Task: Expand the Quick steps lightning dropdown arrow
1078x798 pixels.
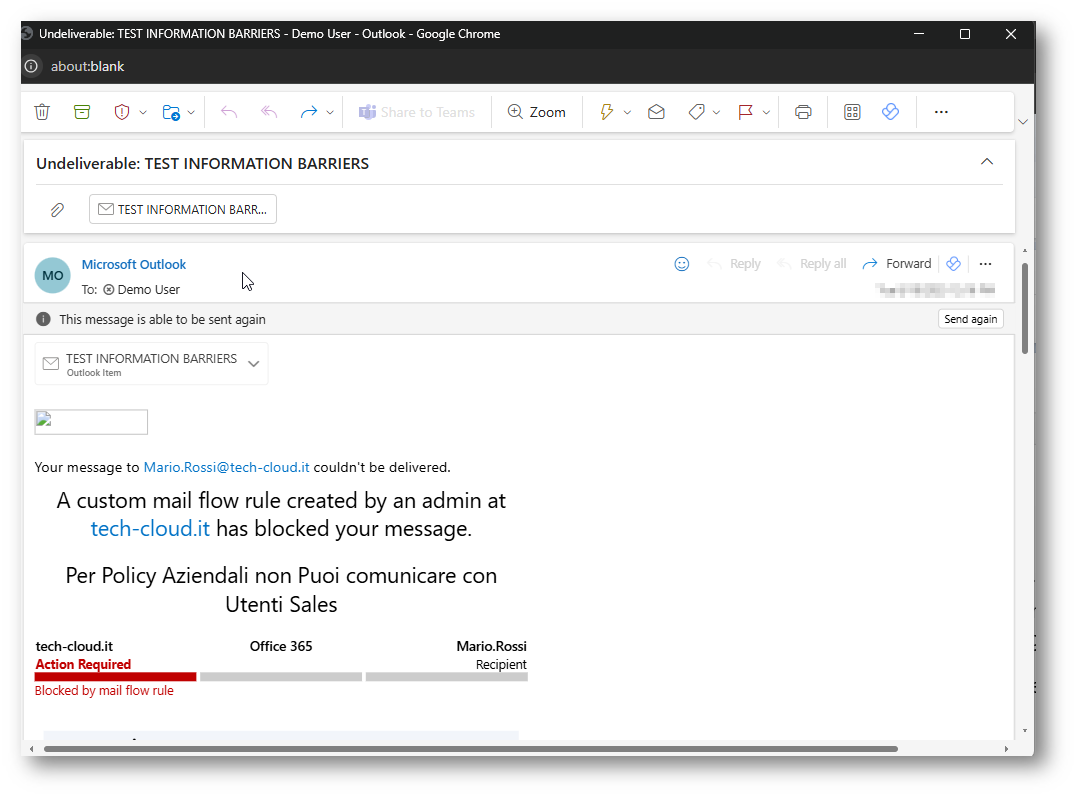Action: 627,113
